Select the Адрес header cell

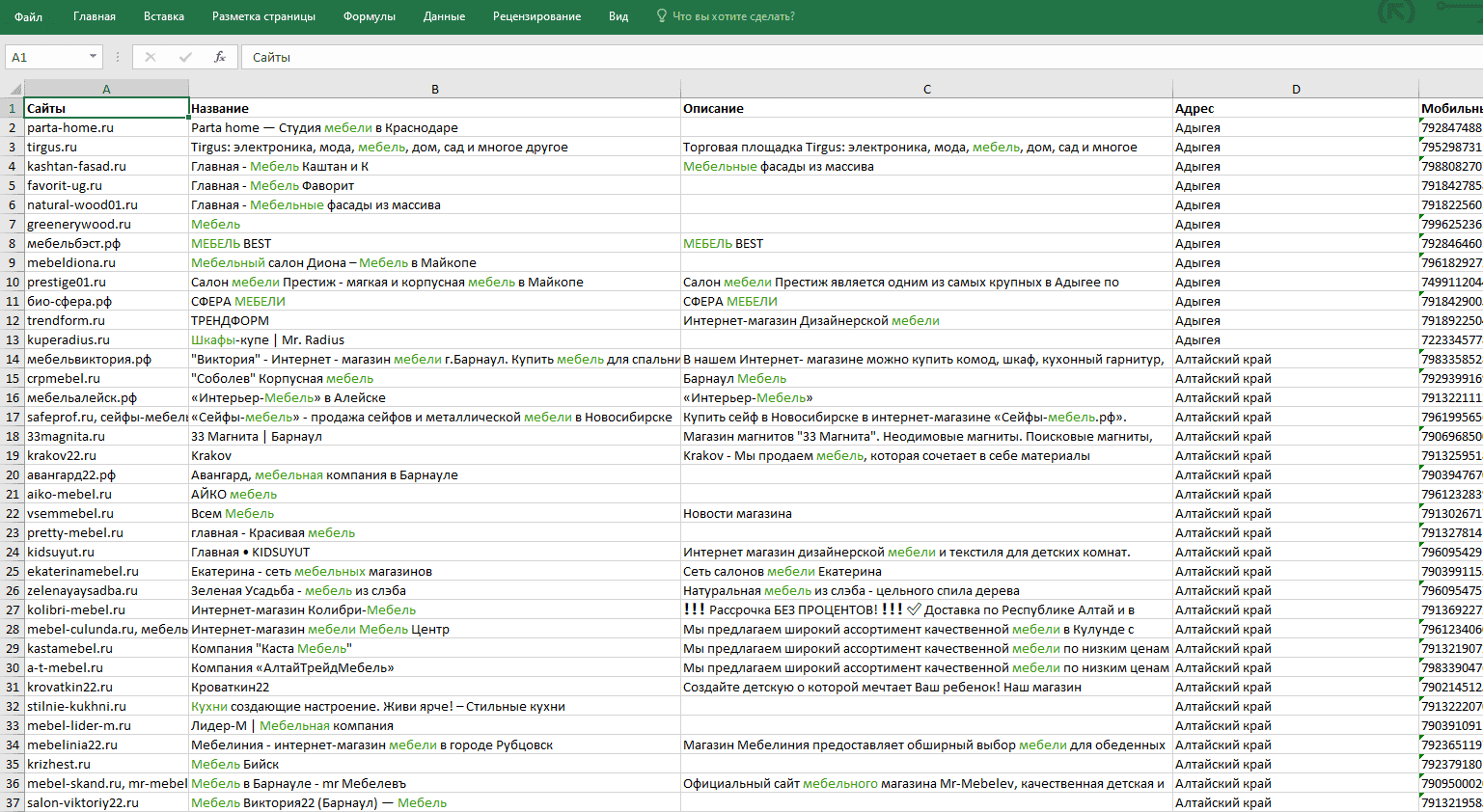tap(1296, 108)
